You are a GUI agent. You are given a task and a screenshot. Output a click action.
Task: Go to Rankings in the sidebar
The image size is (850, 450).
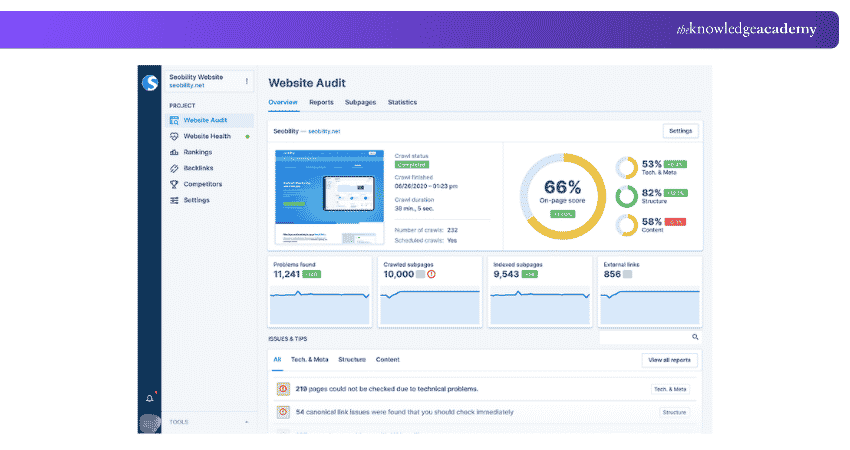tap(197, 152)
